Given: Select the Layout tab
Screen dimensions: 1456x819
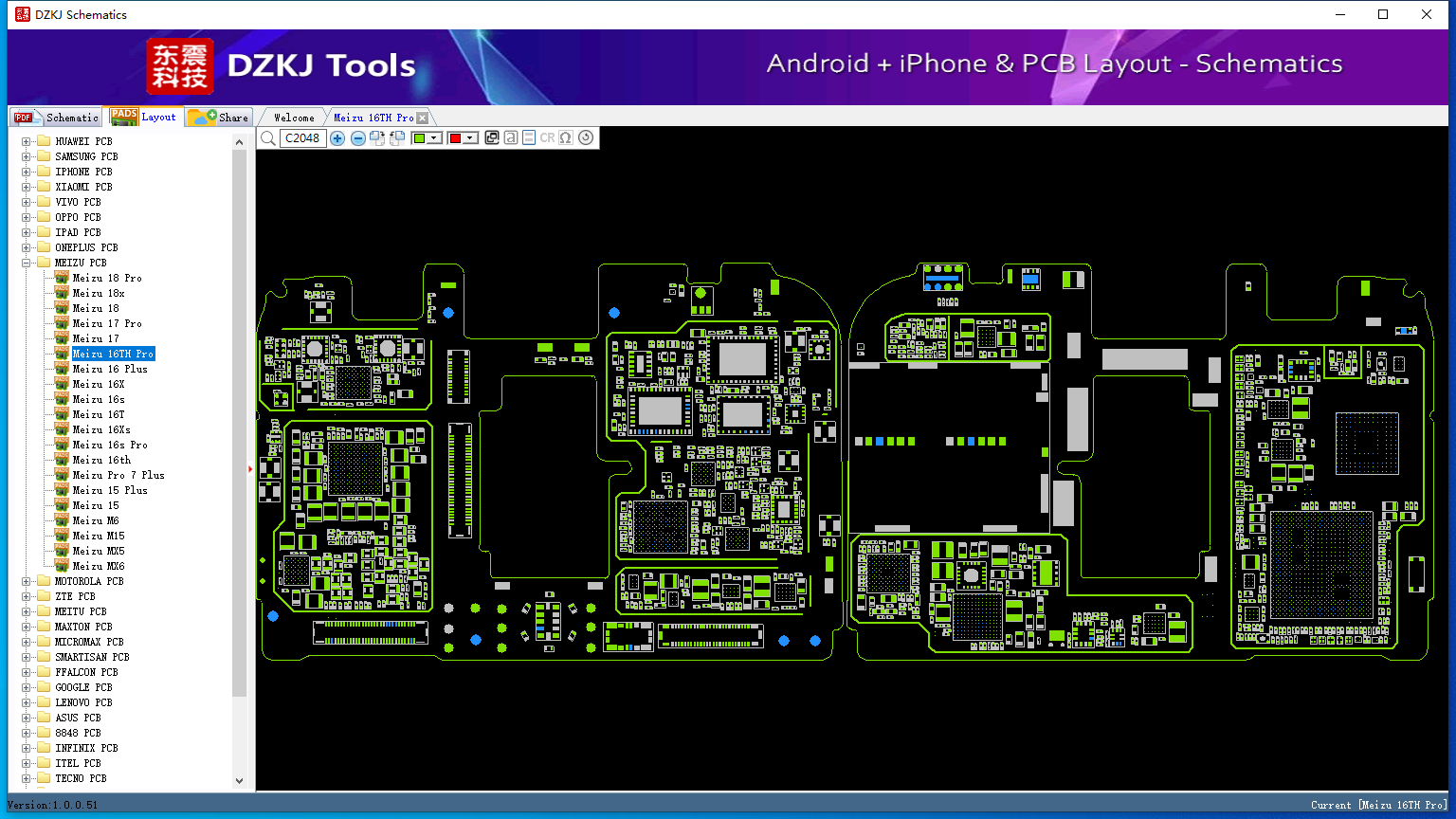Looking at the screenshot, I should click(143, 117).
